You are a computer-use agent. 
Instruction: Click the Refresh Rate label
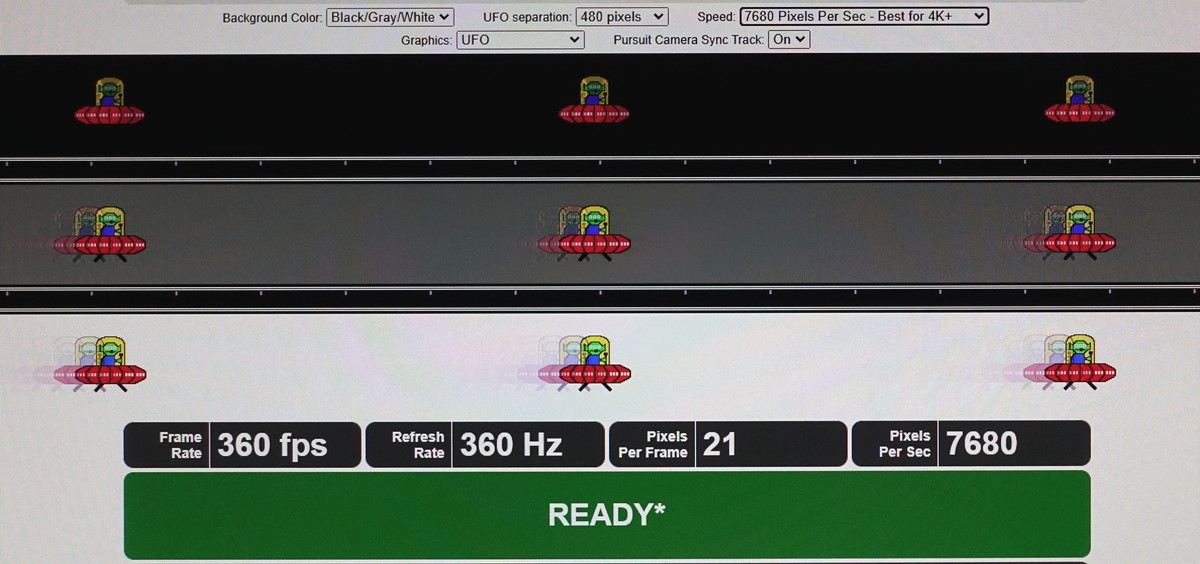click(418, 445)
